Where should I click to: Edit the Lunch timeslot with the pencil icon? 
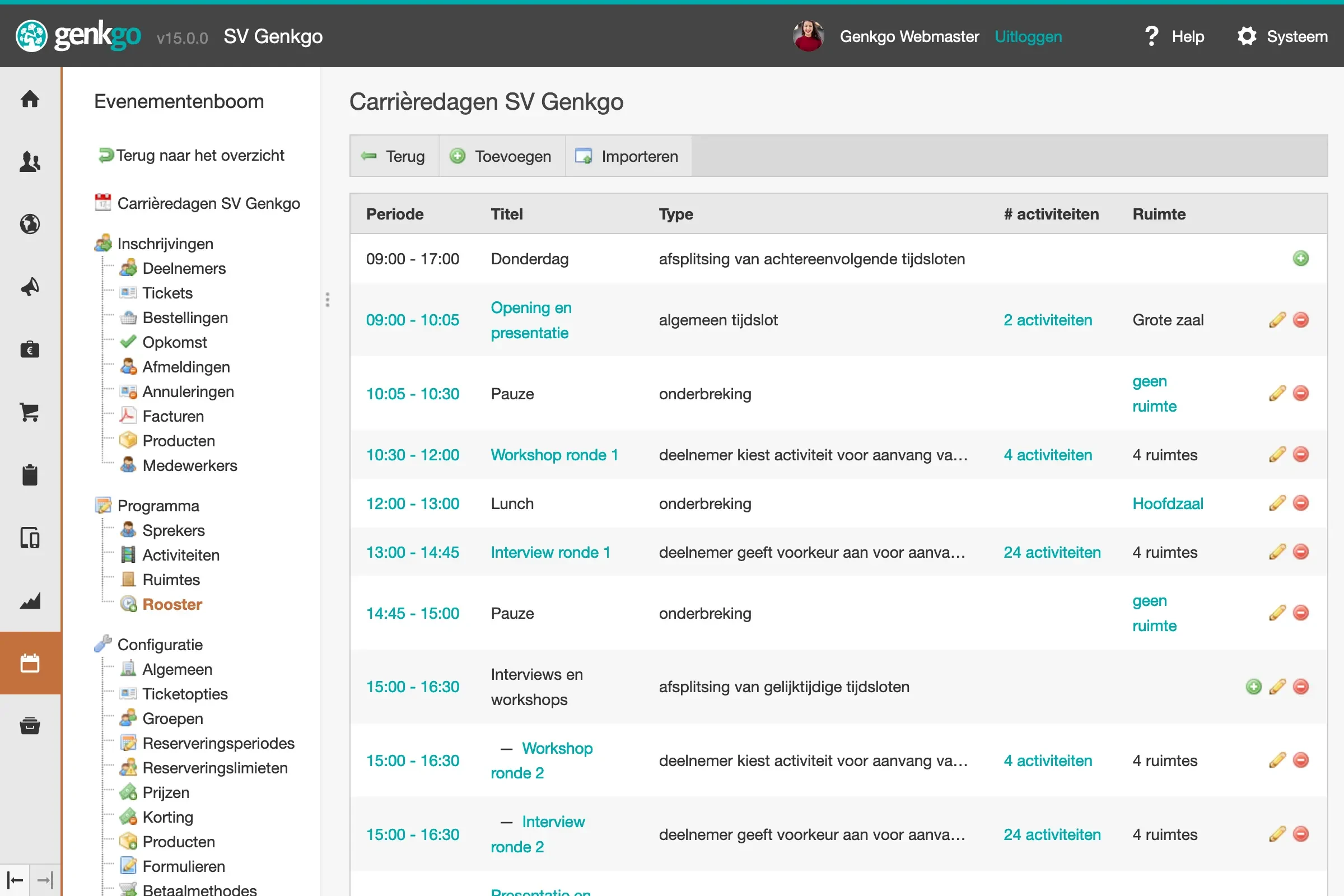point(1277,503)
